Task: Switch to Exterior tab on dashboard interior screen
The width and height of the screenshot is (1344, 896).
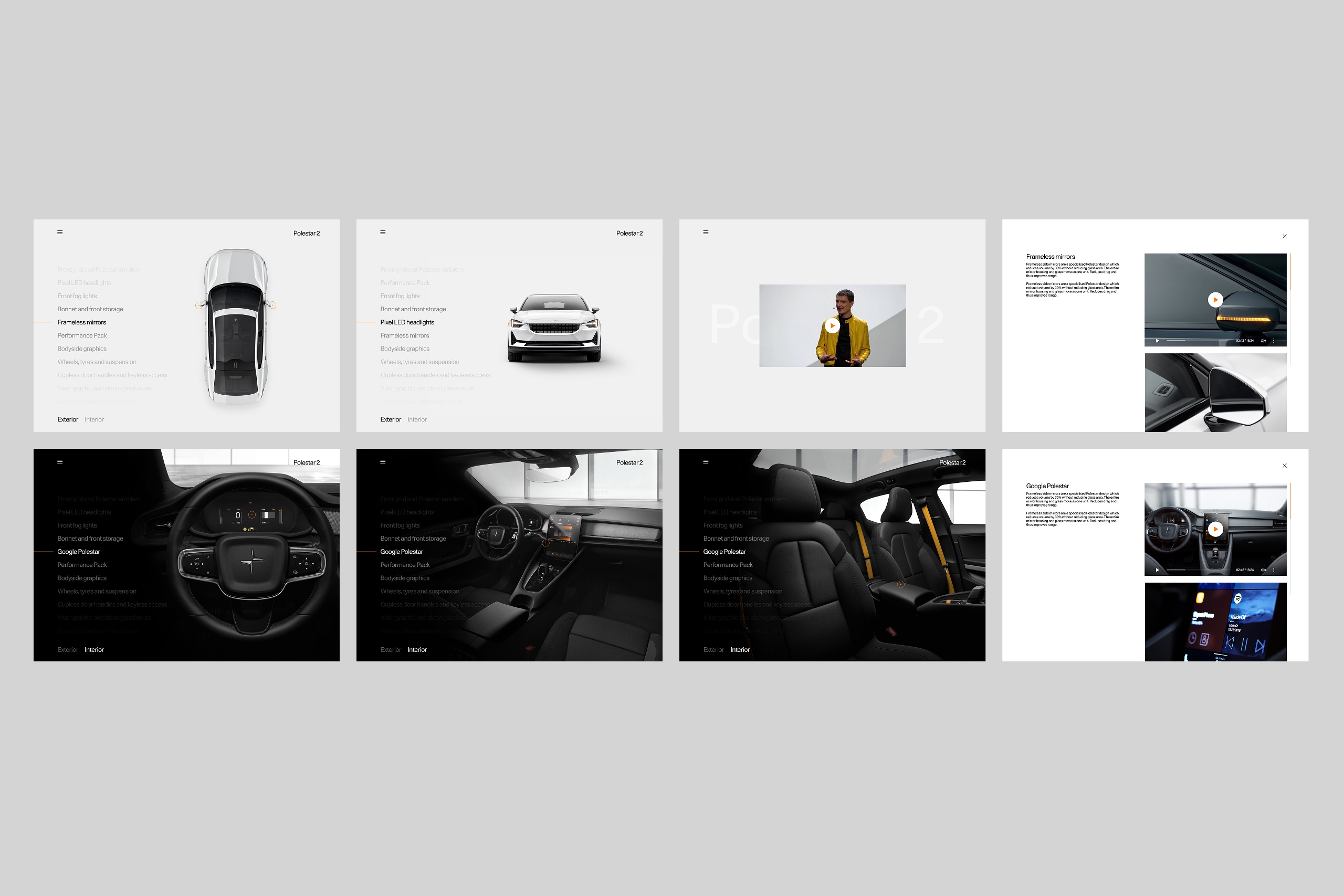Action: tap(391, 650)
